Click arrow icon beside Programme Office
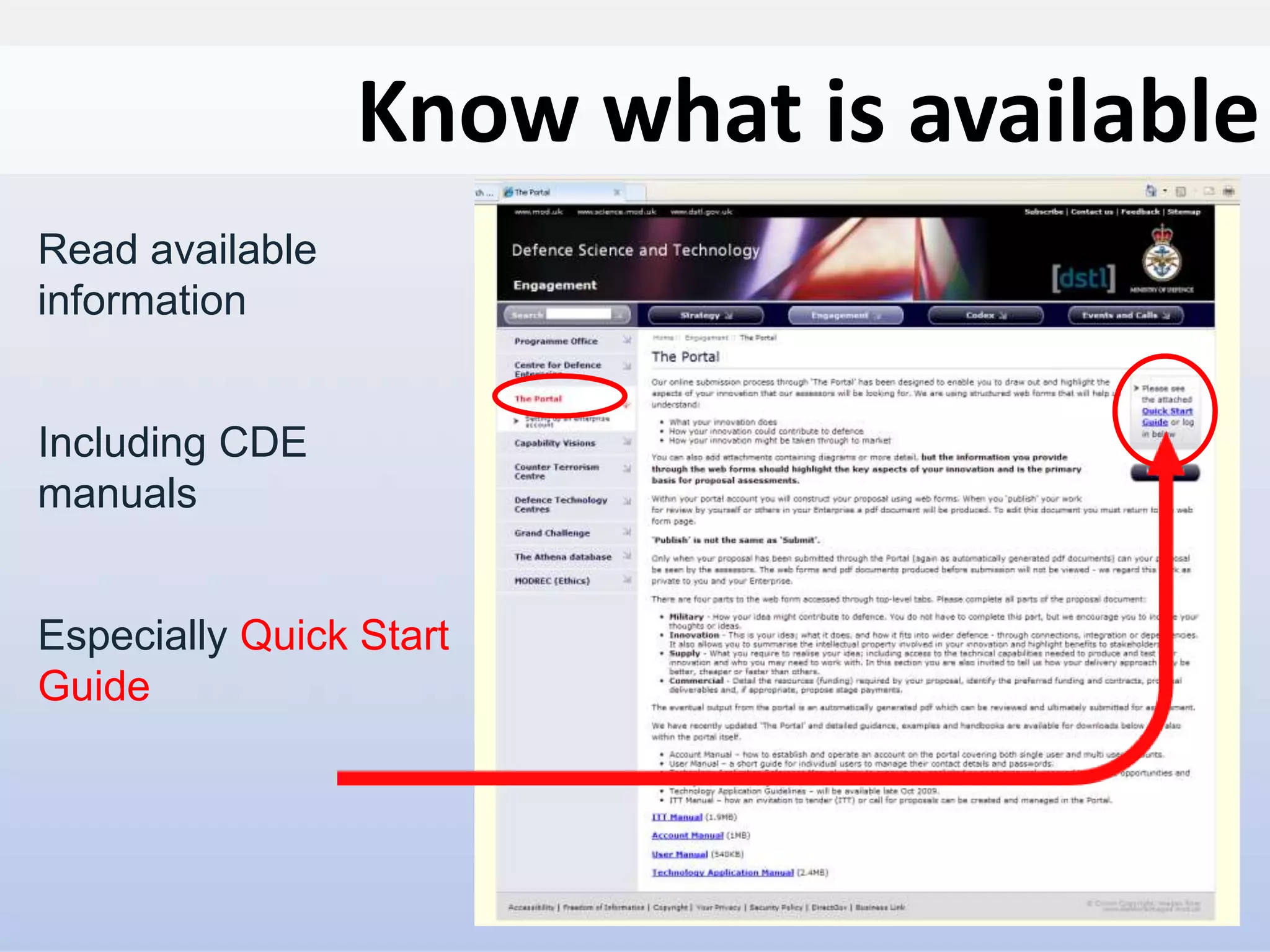1270x952 pixels. point(627,340)
